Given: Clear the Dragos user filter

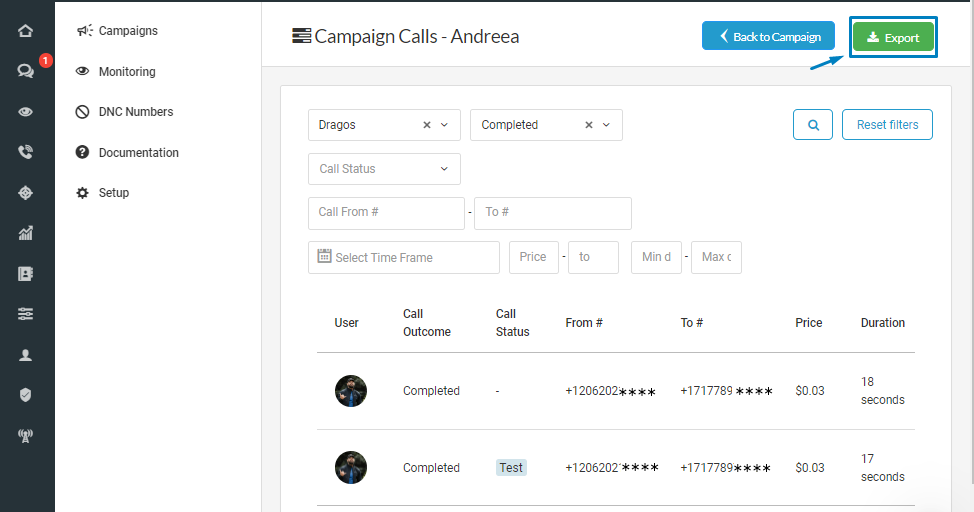Looking at the screenshot, I should tap(427, 125).
